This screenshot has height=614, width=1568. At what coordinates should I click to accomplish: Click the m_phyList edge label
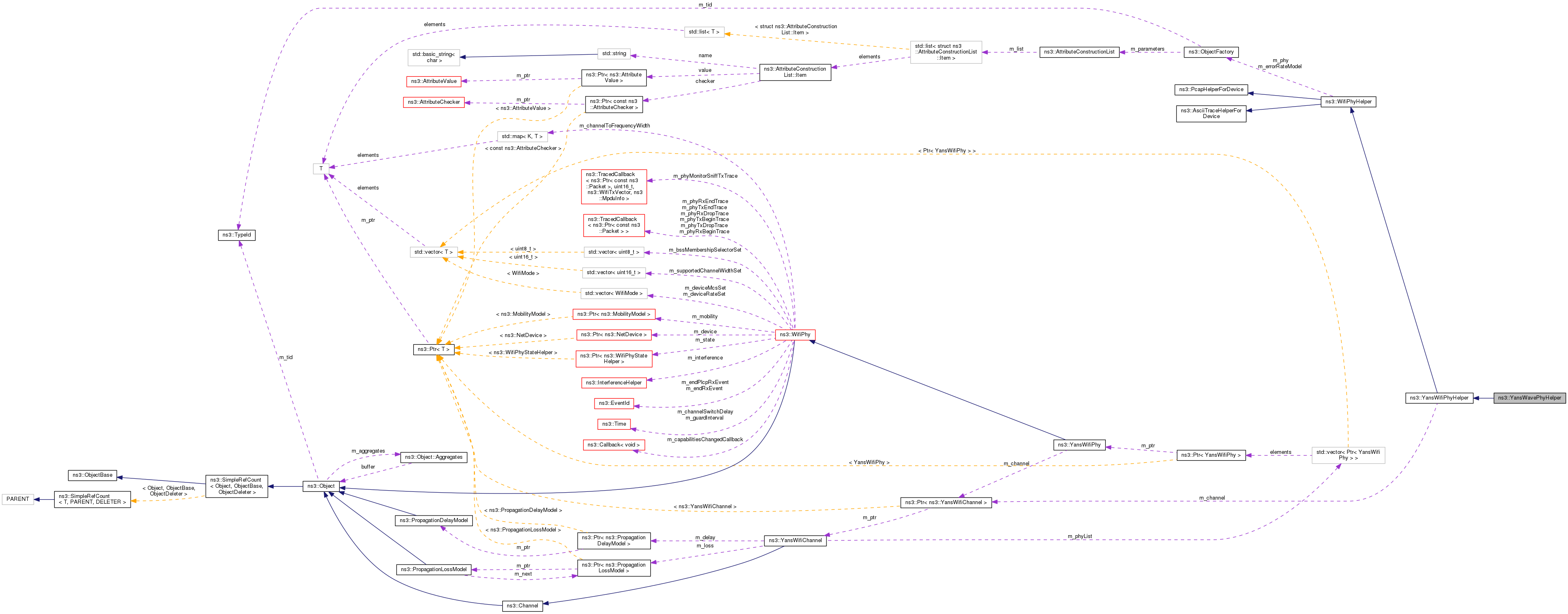1080,537
